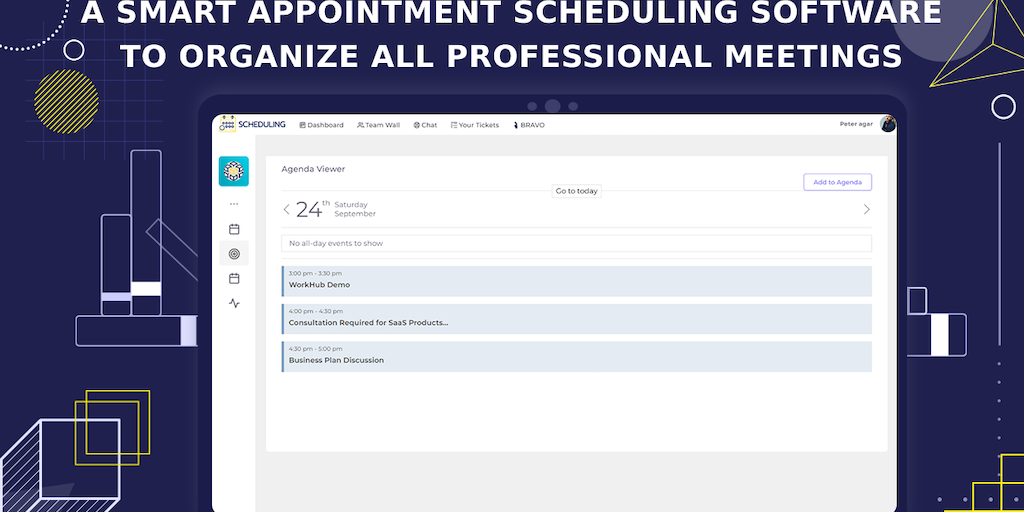Click the three-dots more icon in sidebar

[234, 204]
